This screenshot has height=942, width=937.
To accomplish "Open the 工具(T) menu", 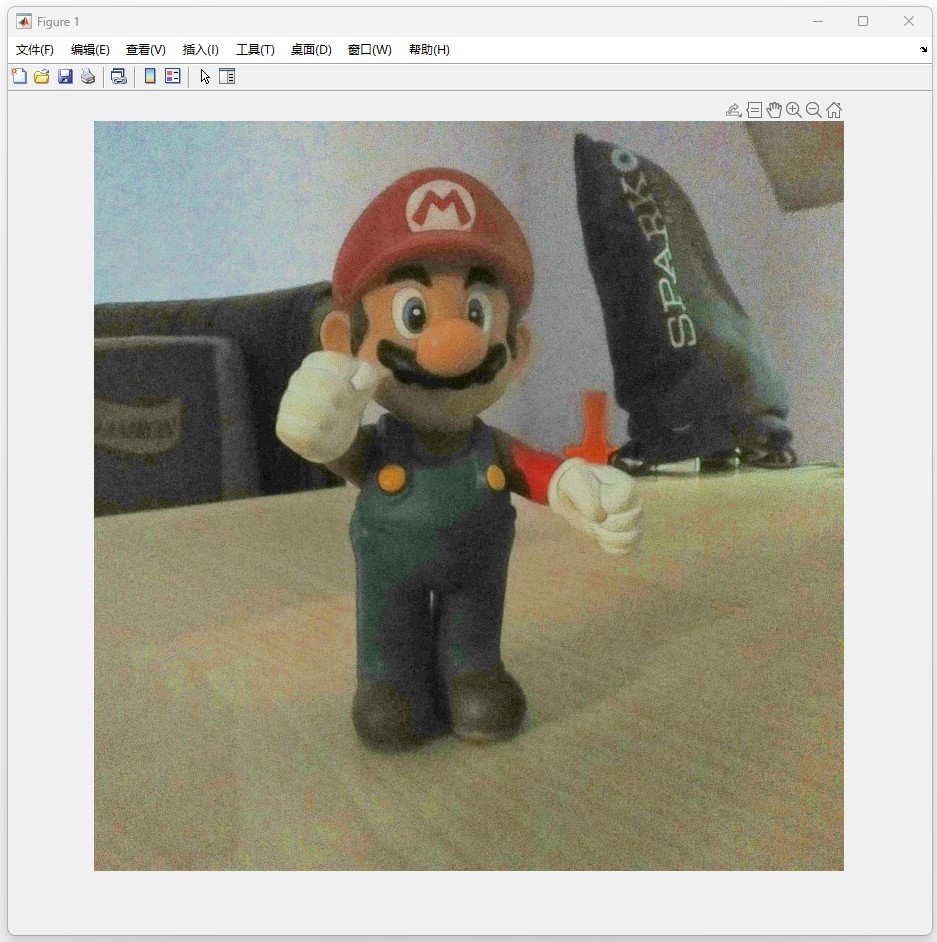I will click(x=255, y=50).
